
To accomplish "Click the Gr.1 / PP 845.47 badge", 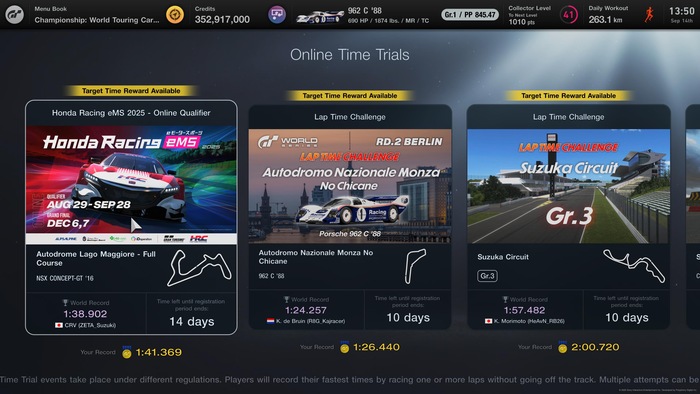I will [x=470, y=15].
